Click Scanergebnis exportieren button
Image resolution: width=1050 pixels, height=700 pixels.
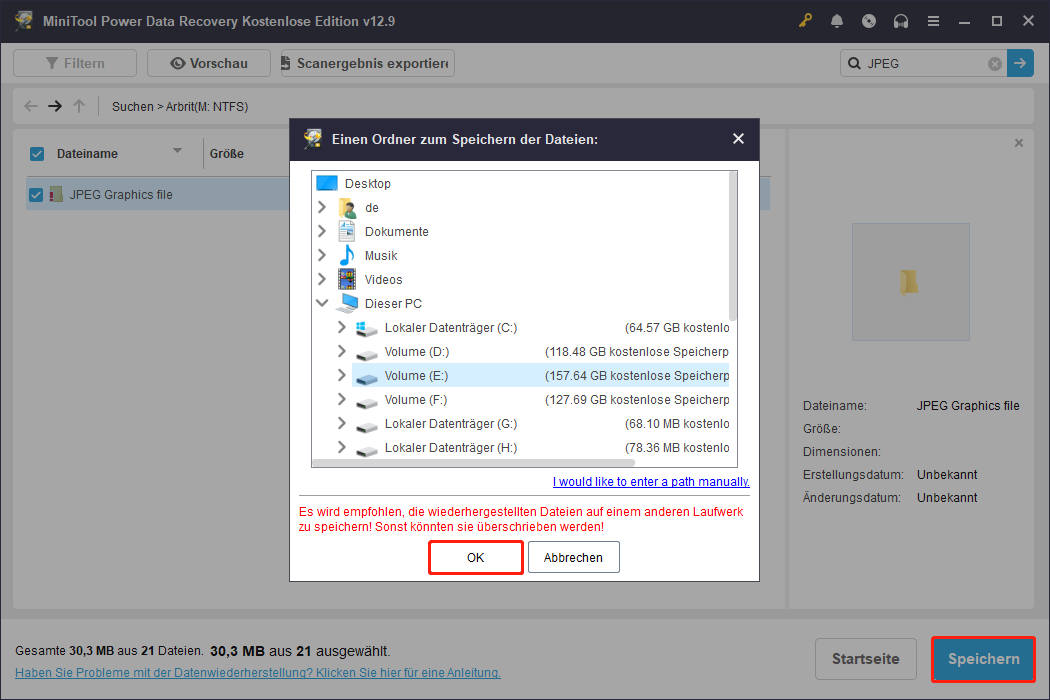(x=368, y=63)
